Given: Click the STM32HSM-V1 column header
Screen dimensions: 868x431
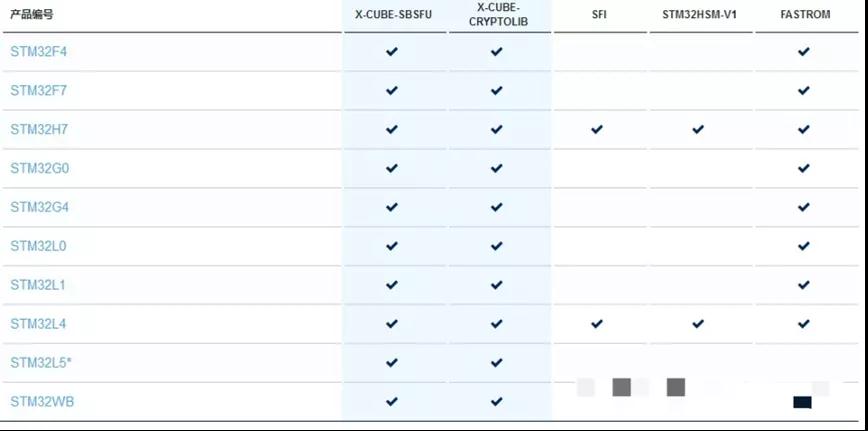Looking at the screenshot, I should point(698,15).
